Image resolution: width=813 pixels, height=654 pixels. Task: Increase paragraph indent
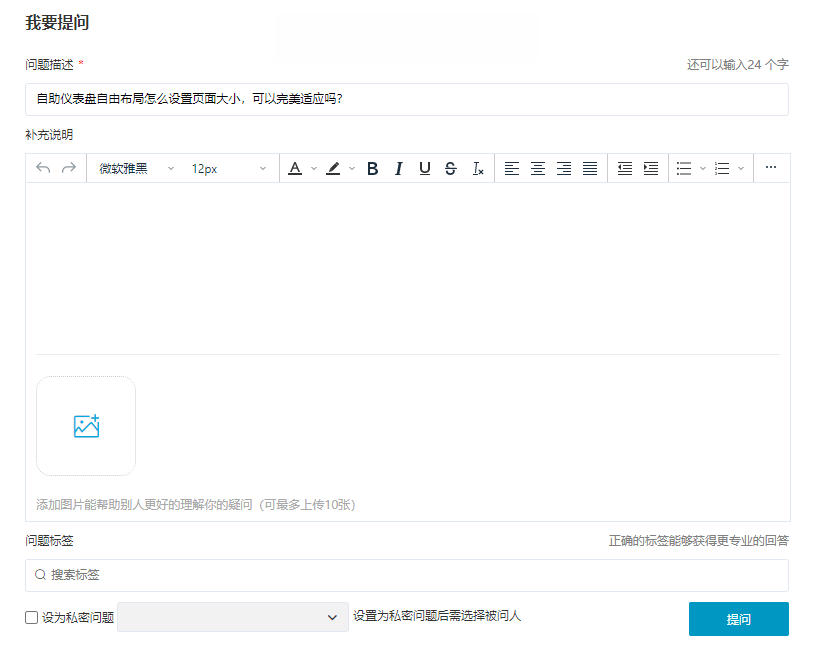[x=651, y=169]
